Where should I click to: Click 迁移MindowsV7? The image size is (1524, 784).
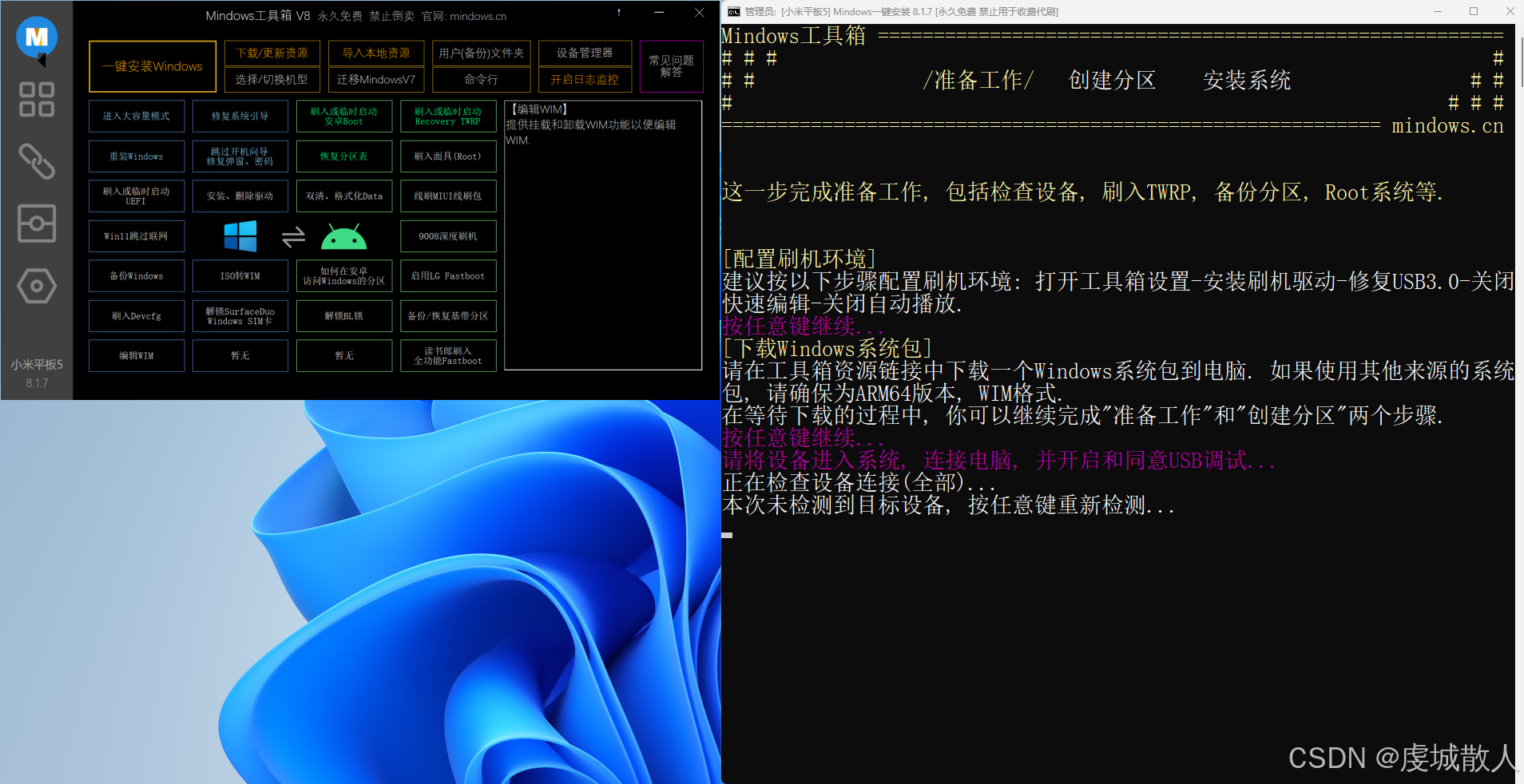tap(376, 79)
